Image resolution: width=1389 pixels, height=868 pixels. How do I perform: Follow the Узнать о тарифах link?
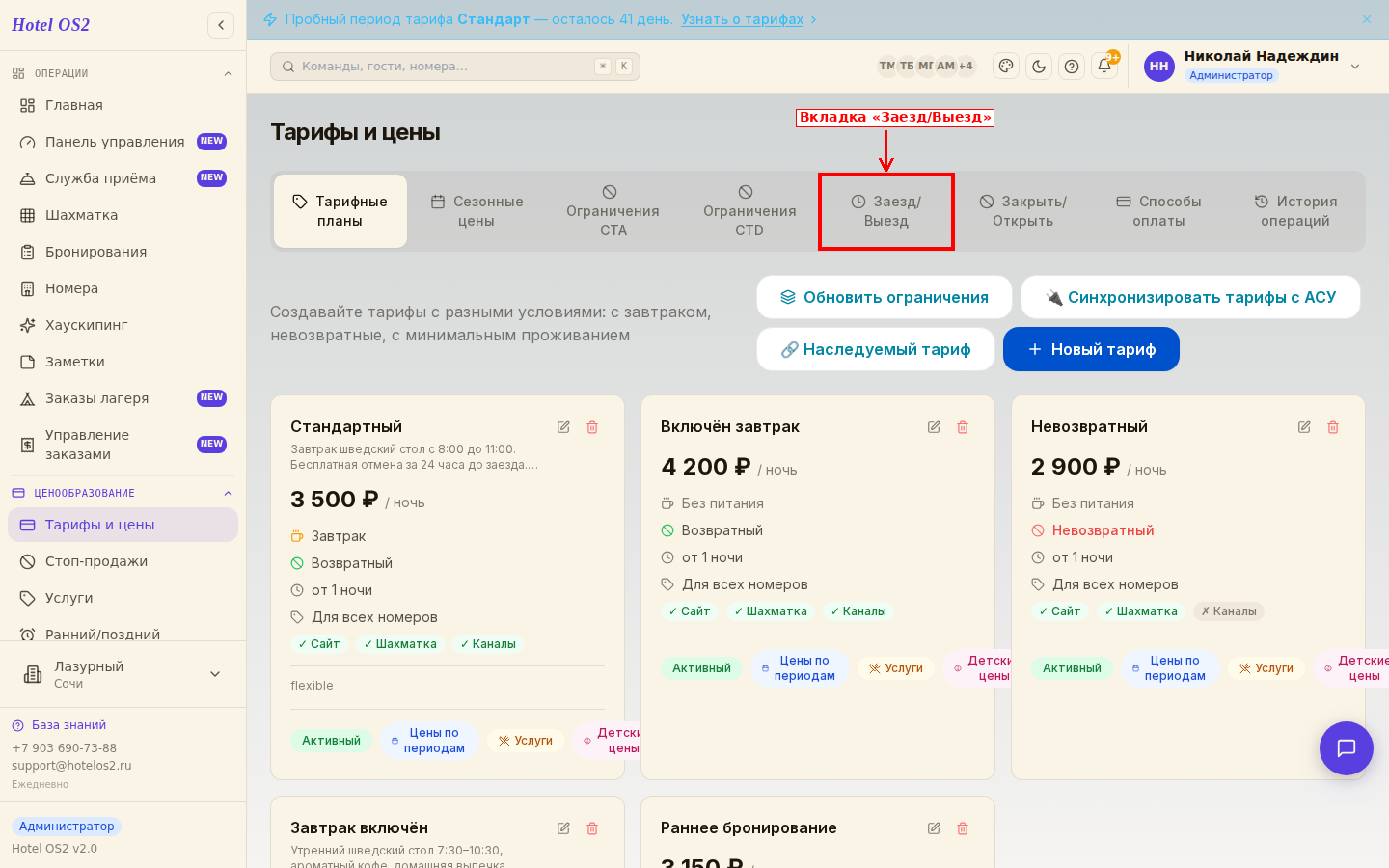(x=742, y=19)
